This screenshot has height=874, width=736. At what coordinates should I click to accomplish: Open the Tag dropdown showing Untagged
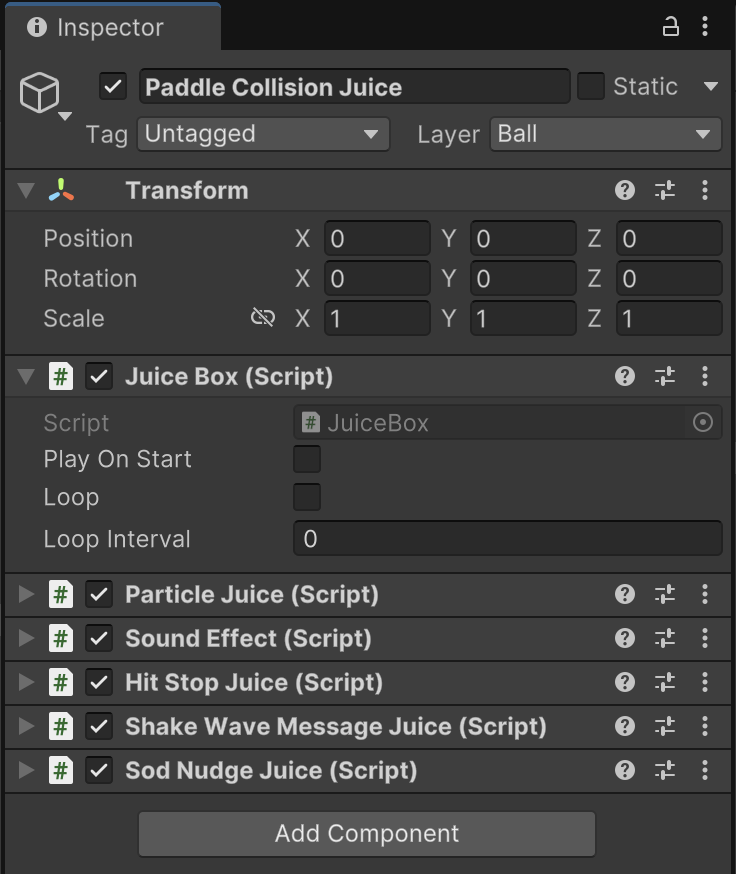click(x=263, y=134)
